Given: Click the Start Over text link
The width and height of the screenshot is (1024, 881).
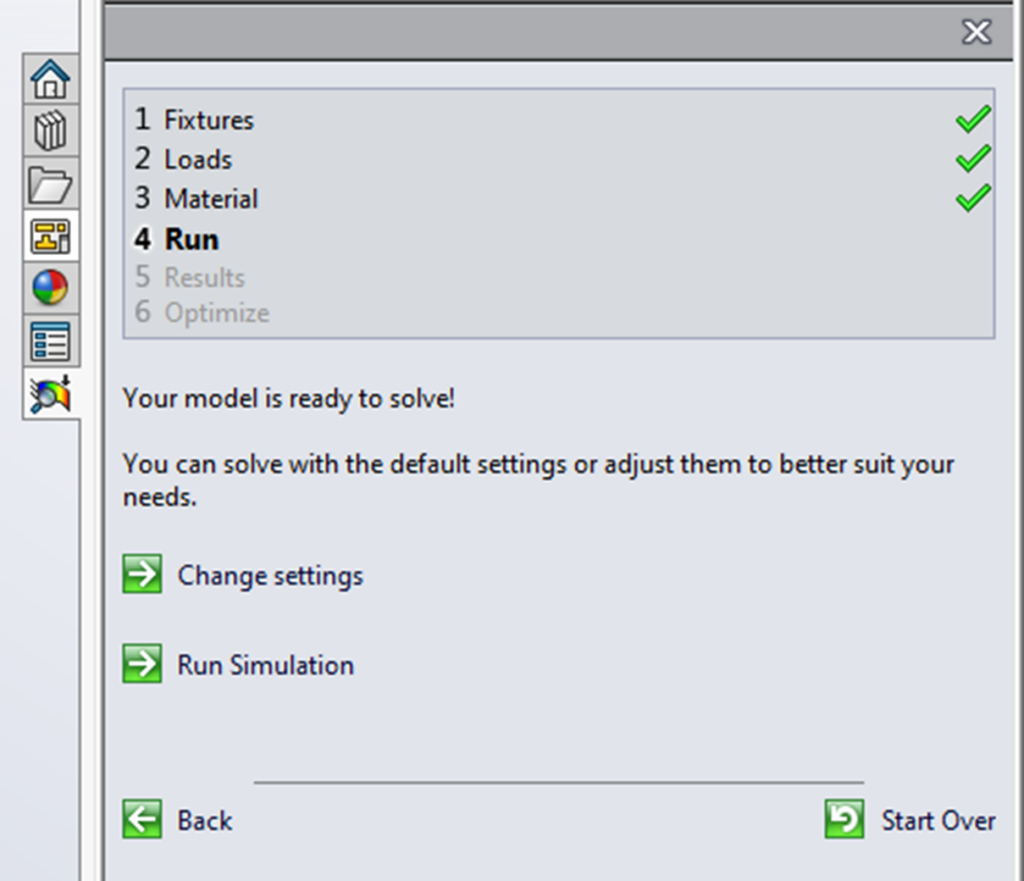Looking at the screenshot, I should click(x=938, y=821).
